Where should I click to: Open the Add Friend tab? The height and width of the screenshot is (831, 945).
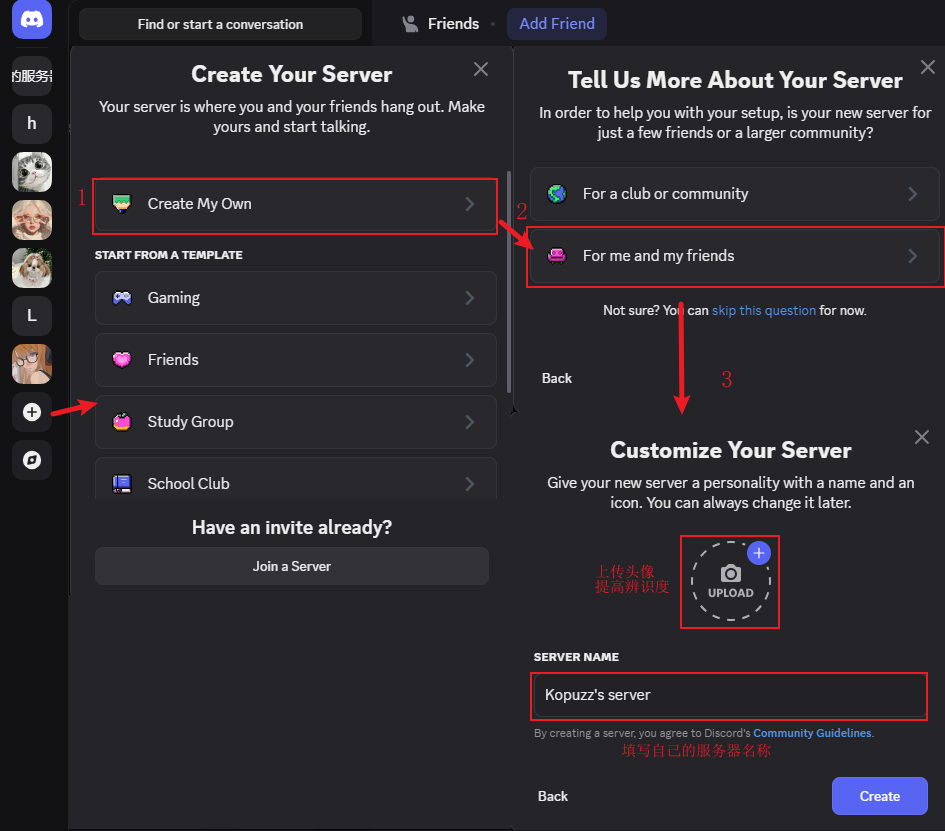(x=557, y=24)
